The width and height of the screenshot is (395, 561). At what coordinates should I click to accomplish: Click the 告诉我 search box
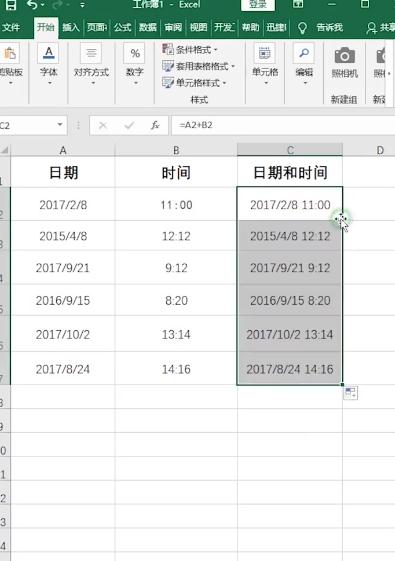tap(329, 27)
